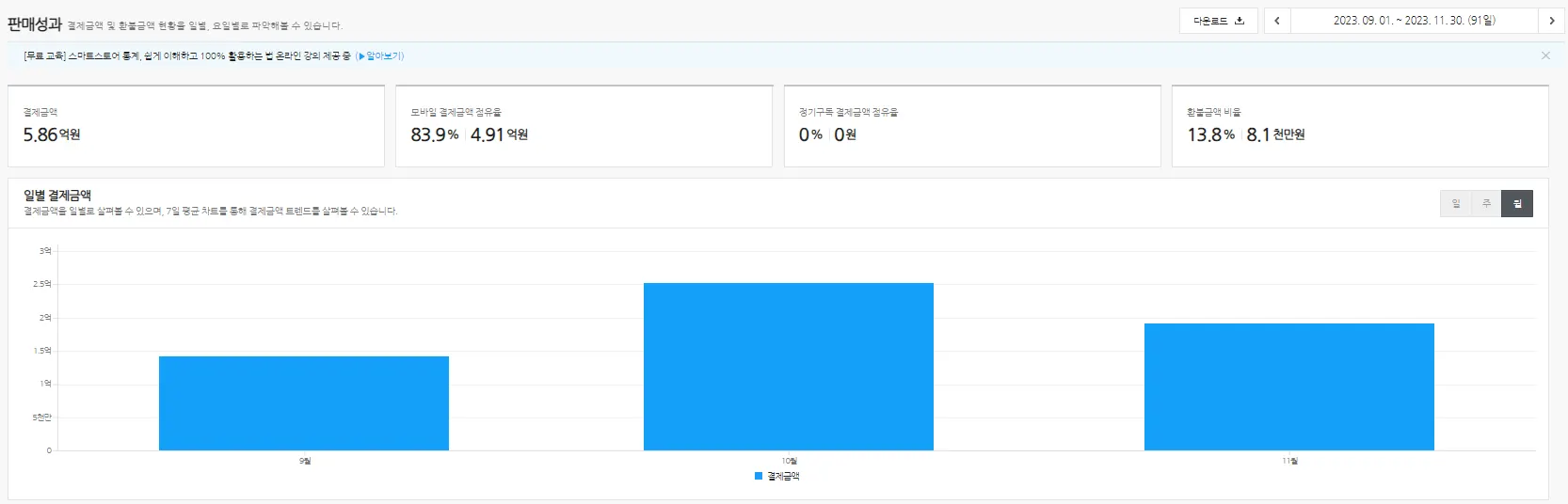The height and width of the screenshot is (504, 1568).
Task: Click the 3억 y-axis label
Action: (45, 251)
